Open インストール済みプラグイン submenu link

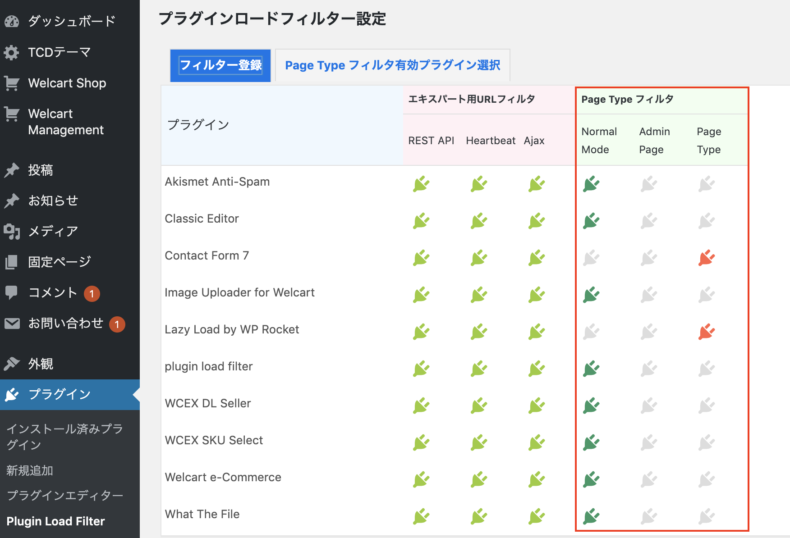(x=64, y=437)
